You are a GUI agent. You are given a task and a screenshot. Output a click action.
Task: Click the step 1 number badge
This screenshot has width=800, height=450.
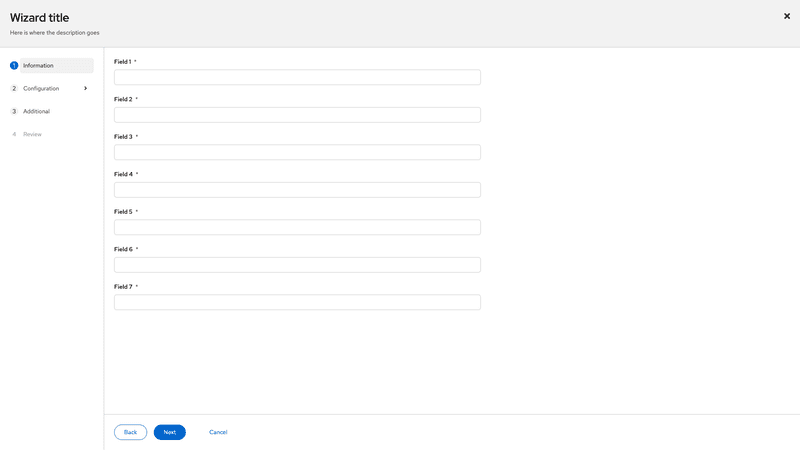pyautogui.click(x=14, y=65)
